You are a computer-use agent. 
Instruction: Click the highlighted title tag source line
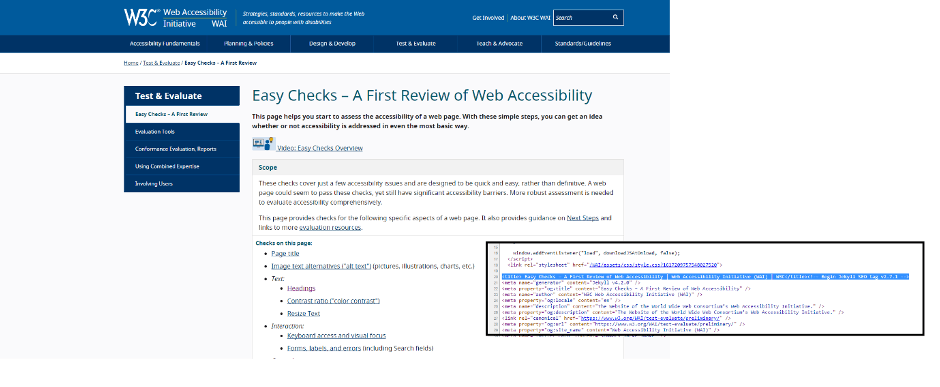pyautogui.click(x=706, y=276)
